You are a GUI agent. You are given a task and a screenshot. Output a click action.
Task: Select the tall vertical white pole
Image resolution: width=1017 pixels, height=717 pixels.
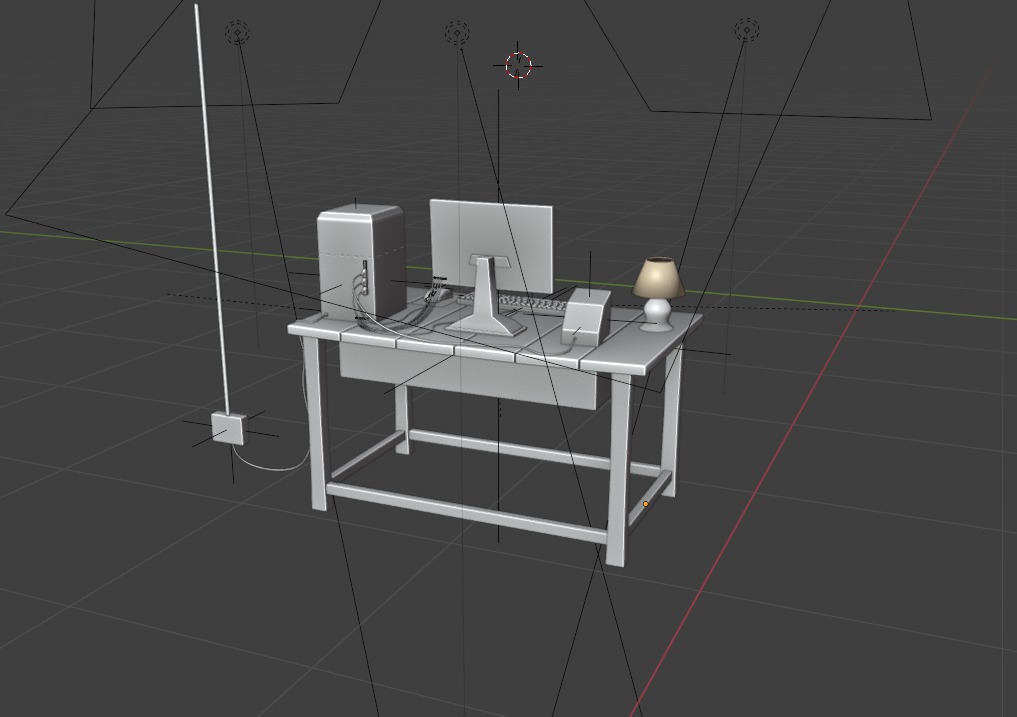click(212, 208)
